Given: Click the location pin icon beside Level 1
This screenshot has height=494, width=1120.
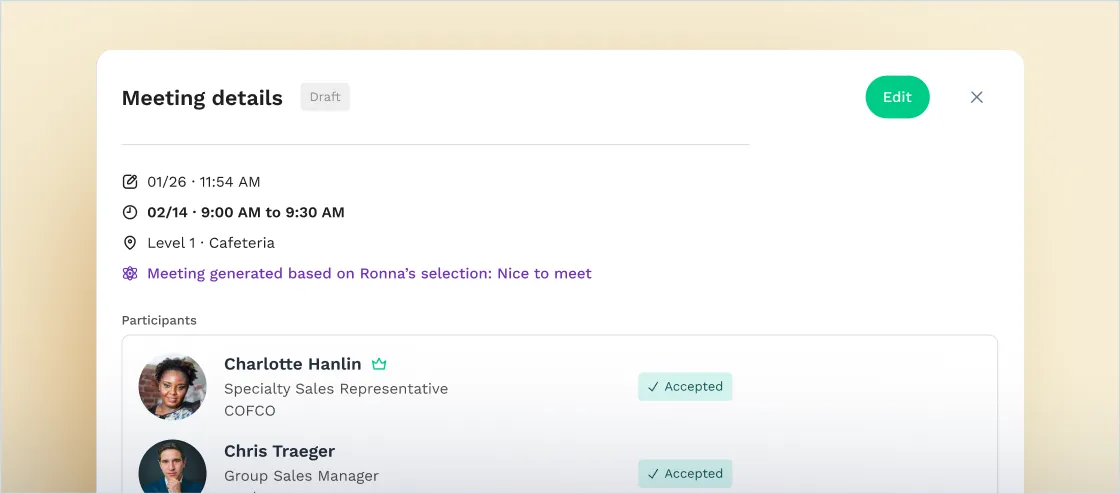Looking at the screenshot, I should tap(129, 243).
